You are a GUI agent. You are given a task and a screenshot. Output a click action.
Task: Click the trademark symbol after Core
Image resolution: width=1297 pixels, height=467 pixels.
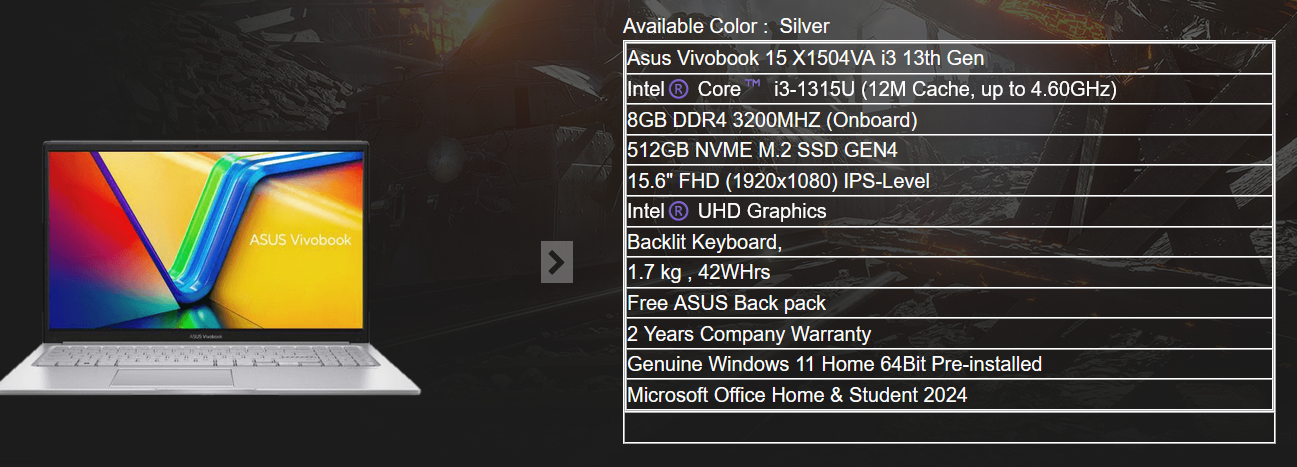tap(754, 87)
